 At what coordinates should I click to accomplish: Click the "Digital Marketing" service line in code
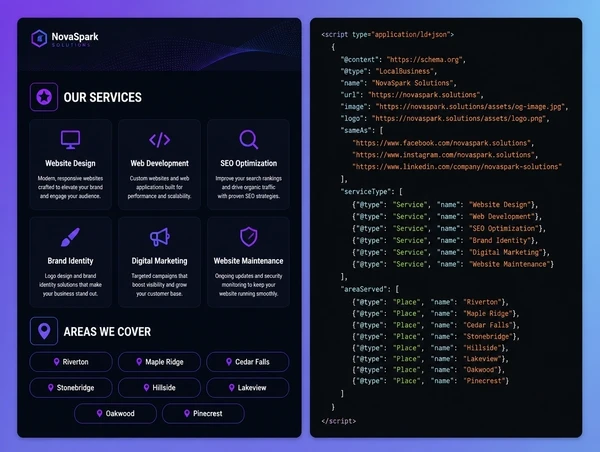(451, 253)
